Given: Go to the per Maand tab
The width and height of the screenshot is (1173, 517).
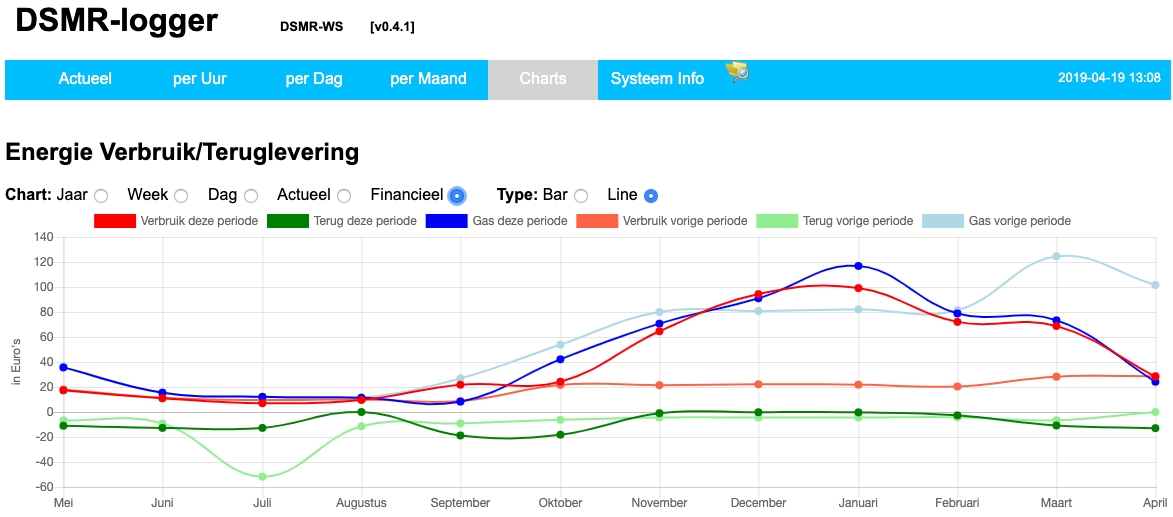Looking at the screenshot, I should [428, 79].
